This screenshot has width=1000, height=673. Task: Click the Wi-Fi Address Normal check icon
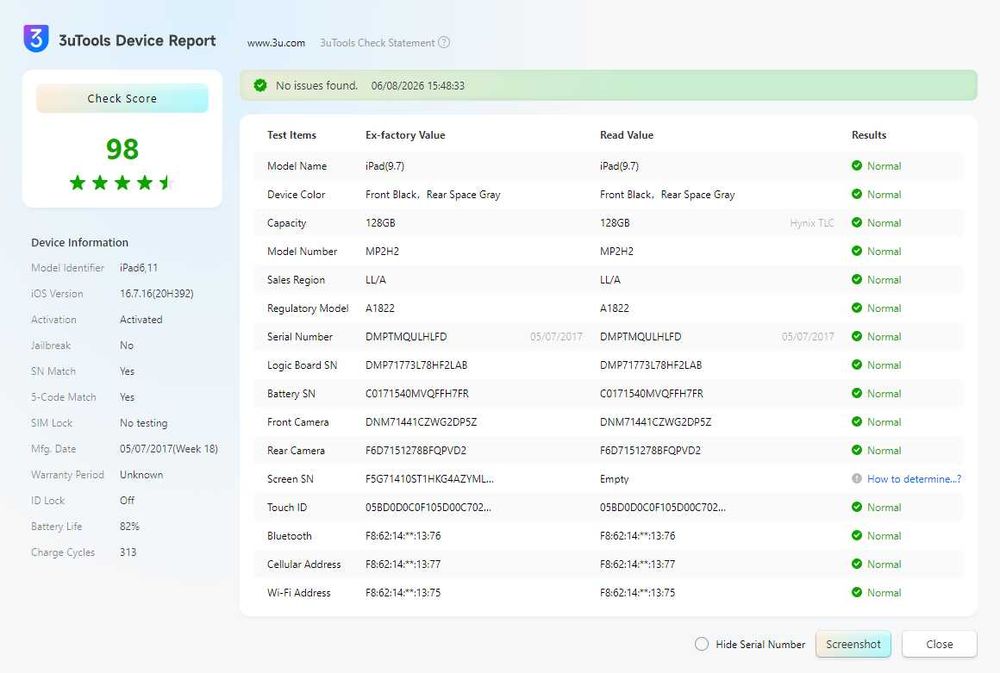[x=857, y=593]
